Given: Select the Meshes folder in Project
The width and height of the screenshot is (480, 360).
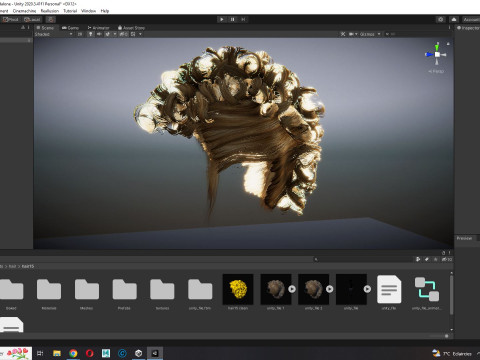Looking at the screenshot, I should pyautogui.click(x=87, y=289).
